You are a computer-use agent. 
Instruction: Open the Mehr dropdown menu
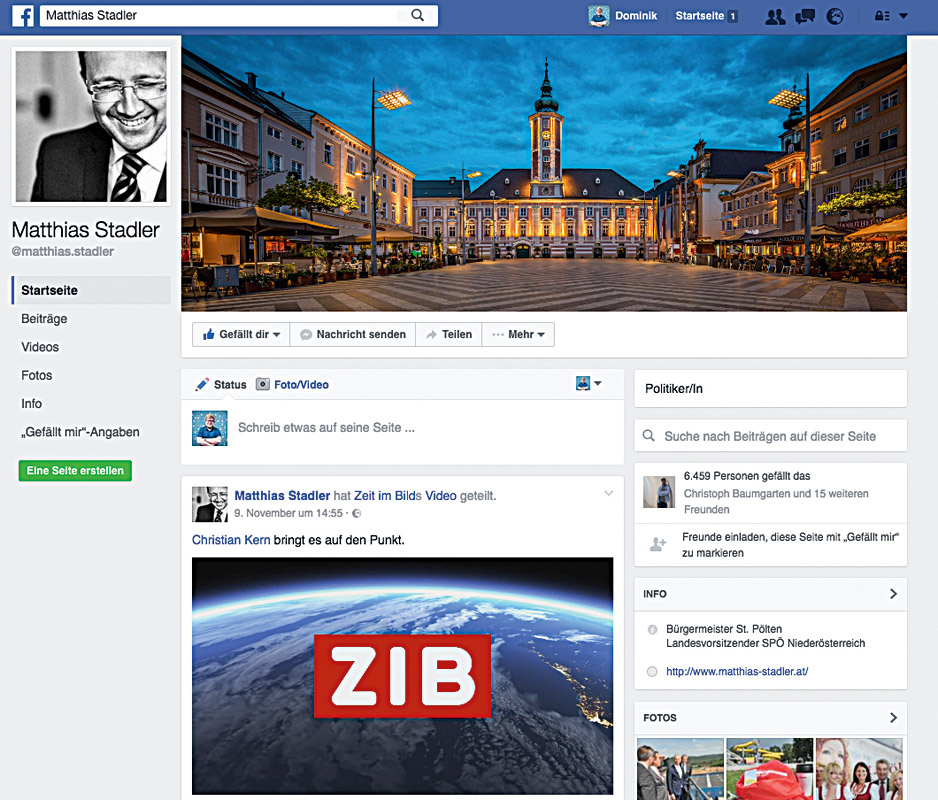[518, 334]
